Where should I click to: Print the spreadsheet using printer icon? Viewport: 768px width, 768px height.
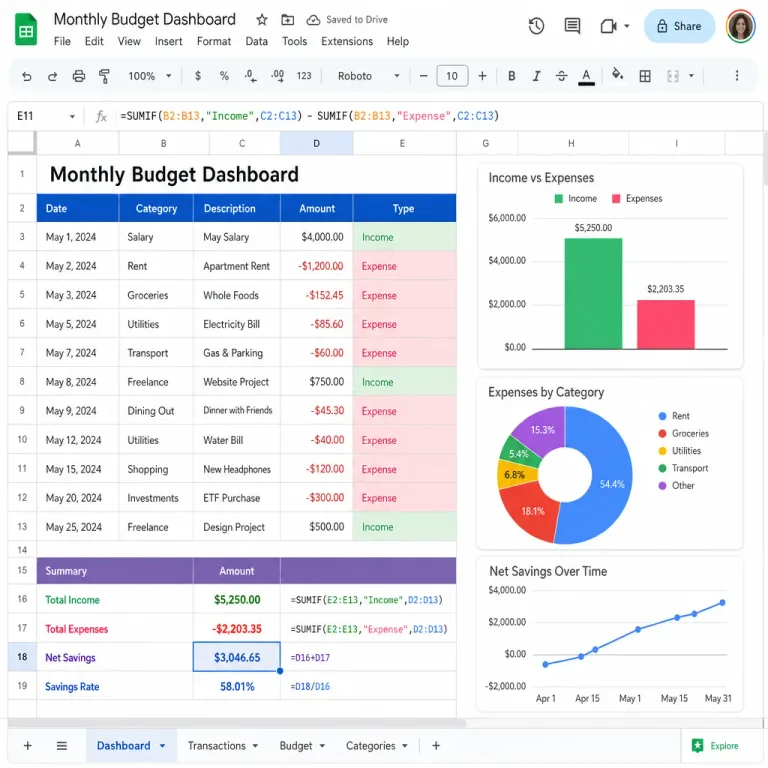78,76
